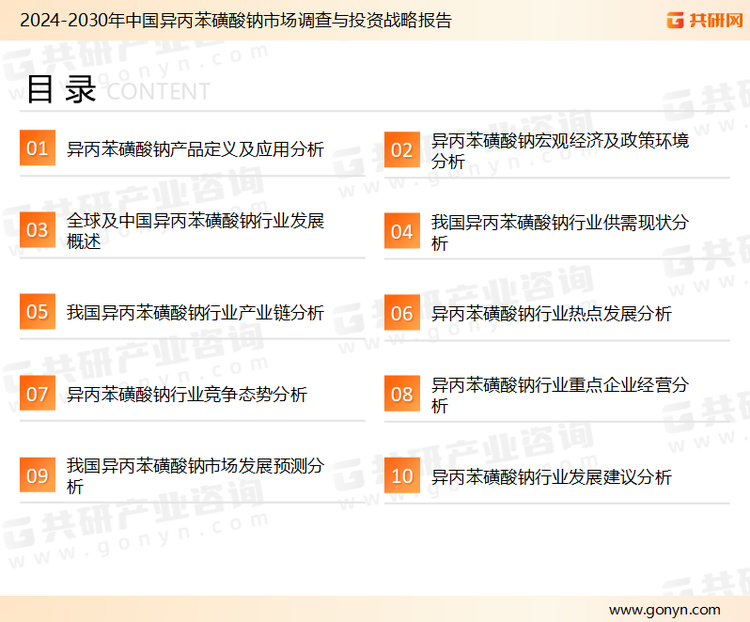Select chapter 异丙苯磺酸钠产品定义及应用分析

click(x=195, y=149)
